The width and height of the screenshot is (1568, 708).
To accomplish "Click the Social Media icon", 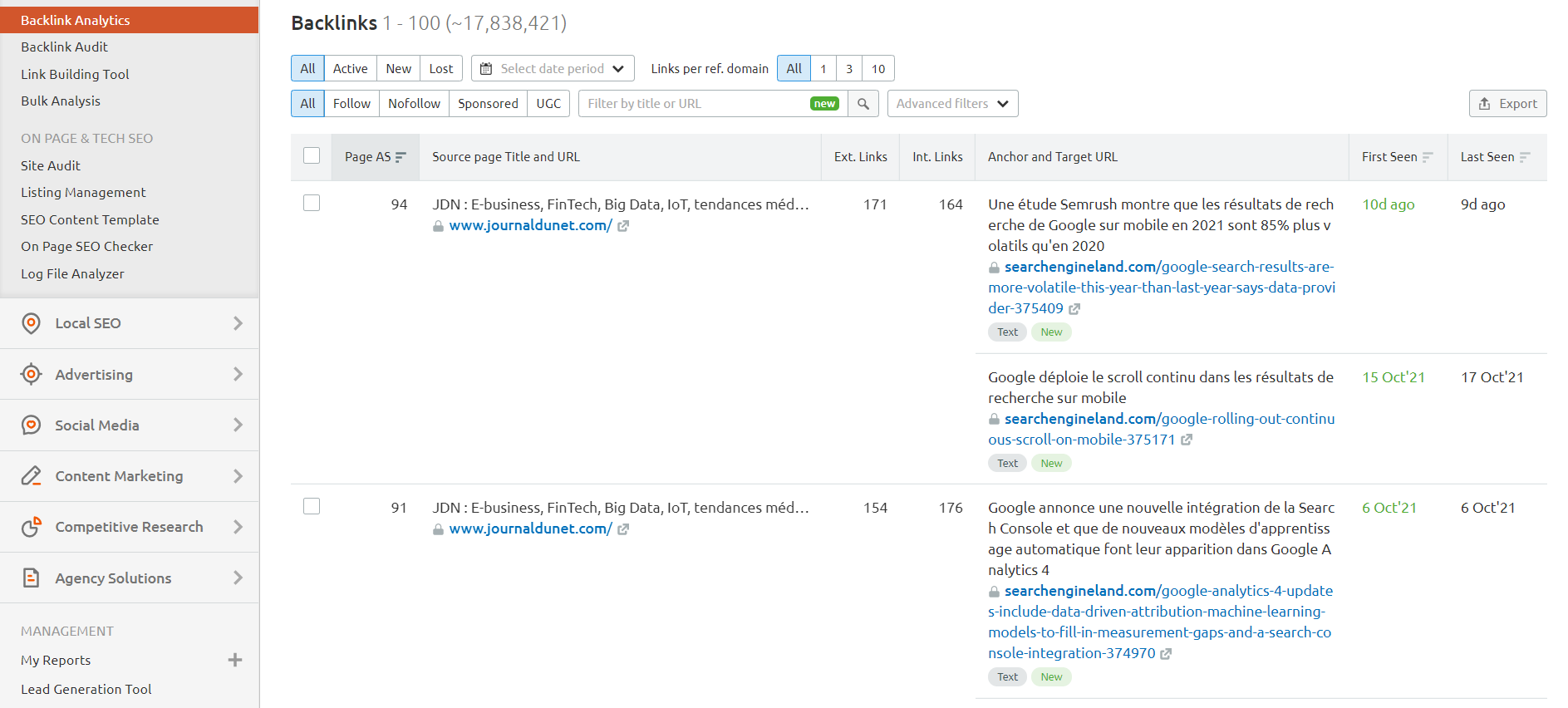I will (31, 425).
